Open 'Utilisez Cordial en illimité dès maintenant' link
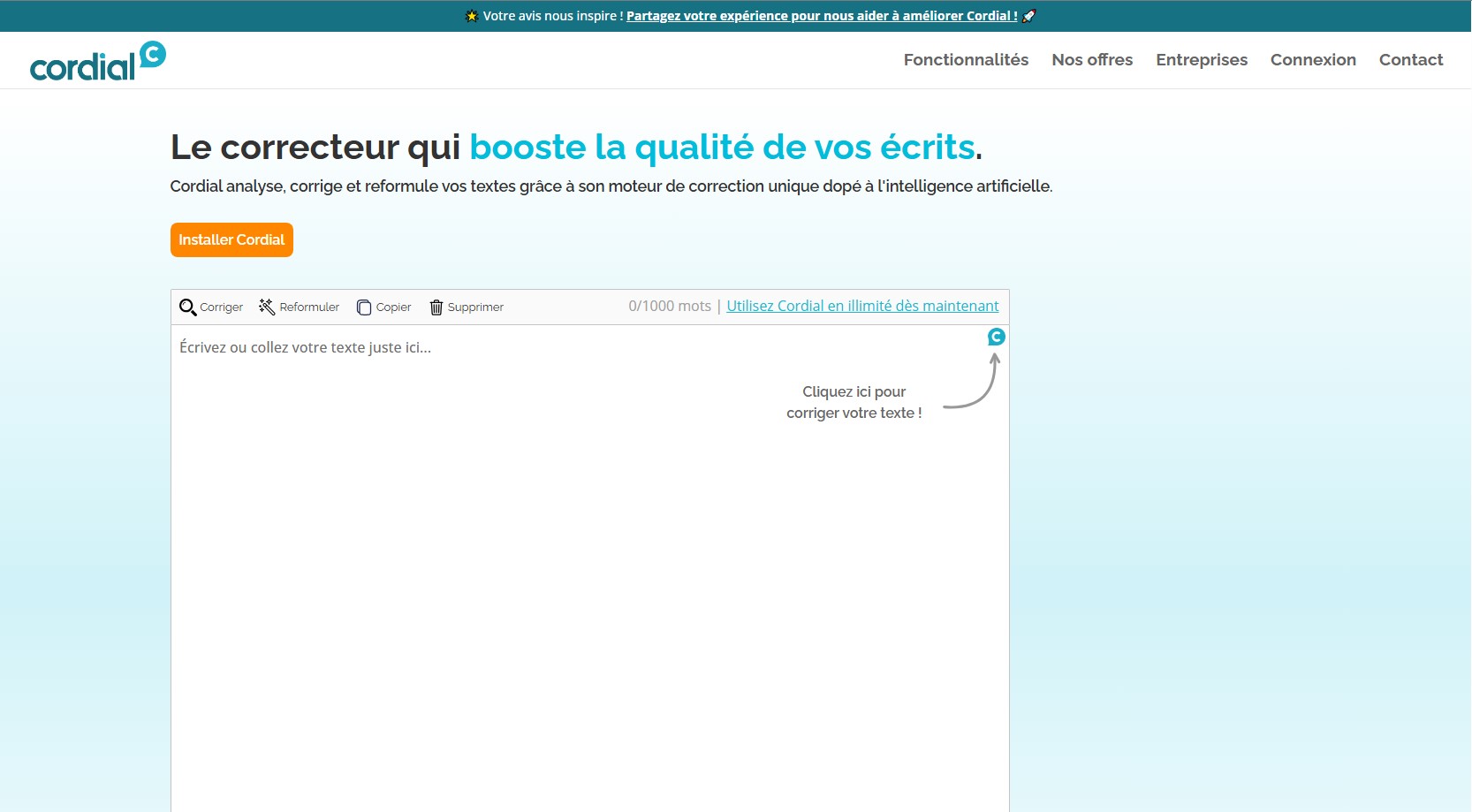 [x=862, y=306]
